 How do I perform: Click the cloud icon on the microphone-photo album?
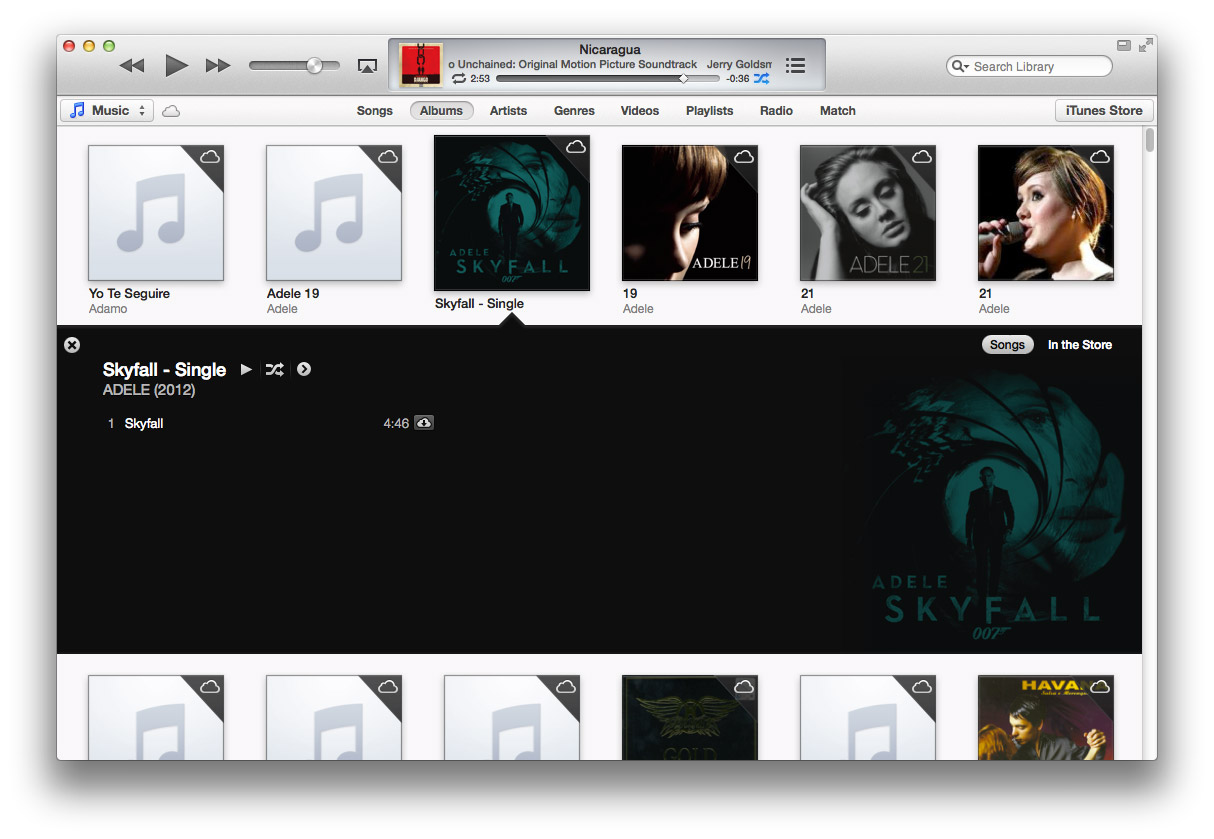pyautogui.click(x=1100, y=157)
